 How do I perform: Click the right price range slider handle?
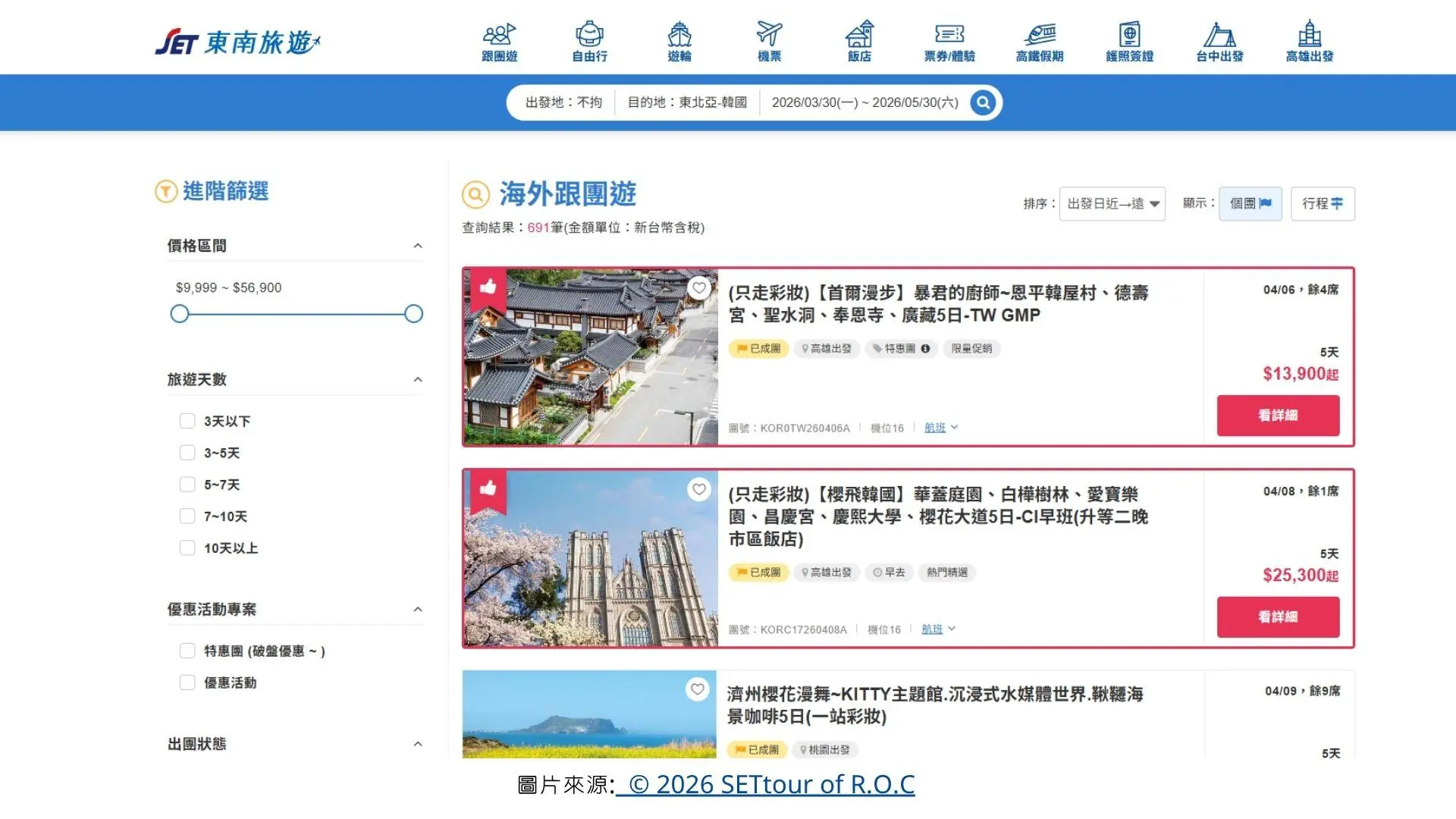(x=413, y=314)
